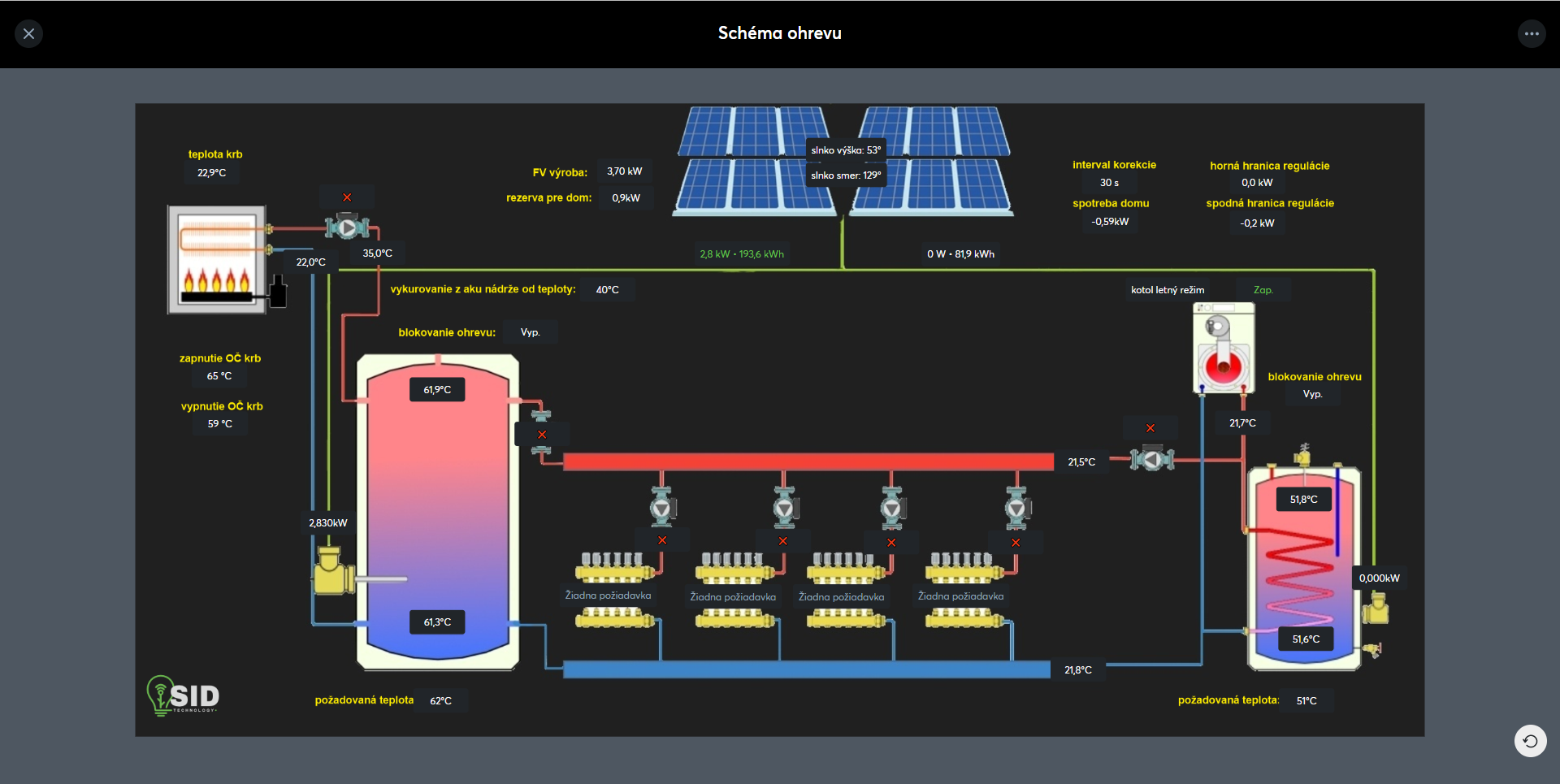Click the SID Technology logo

[184, 695]
